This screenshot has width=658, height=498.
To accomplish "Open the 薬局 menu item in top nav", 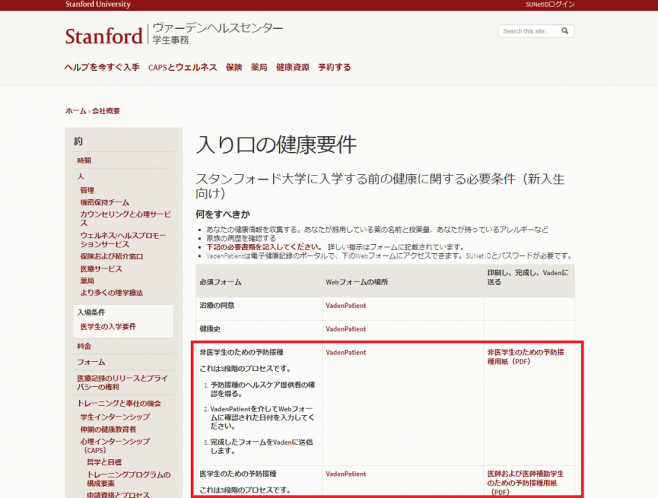I will [259, 67].
